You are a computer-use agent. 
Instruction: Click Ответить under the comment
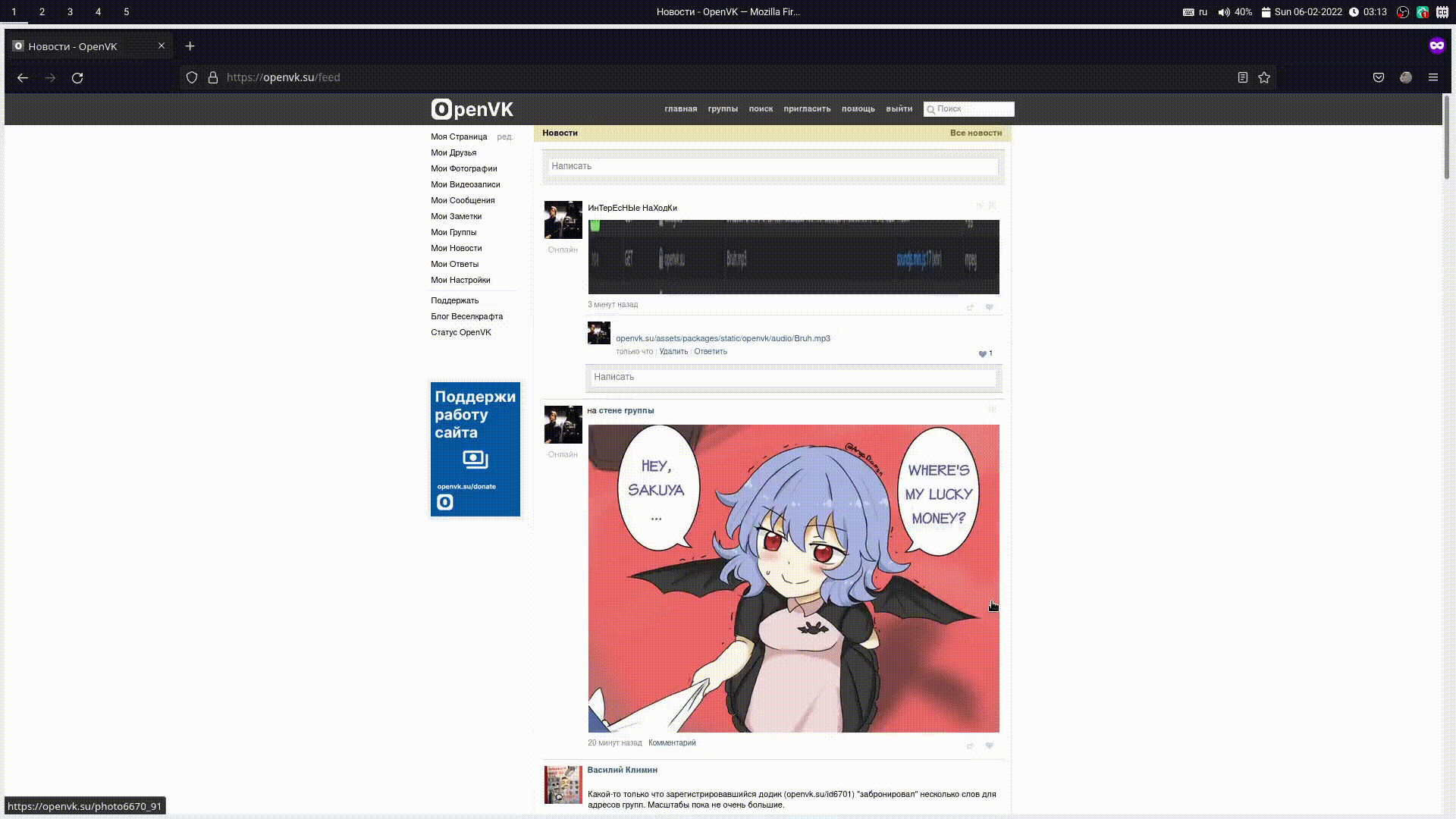[x=710, y=352]
